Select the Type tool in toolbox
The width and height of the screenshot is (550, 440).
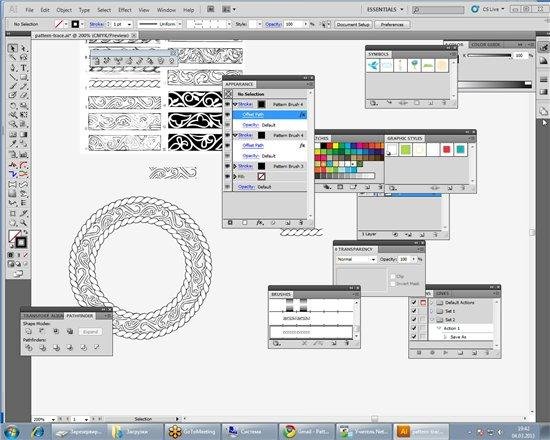click(24, 68)
